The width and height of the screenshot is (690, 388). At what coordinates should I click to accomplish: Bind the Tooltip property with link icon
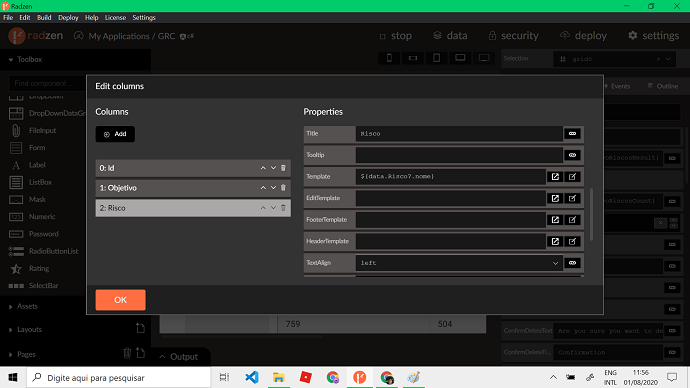[x=573, y=155]
